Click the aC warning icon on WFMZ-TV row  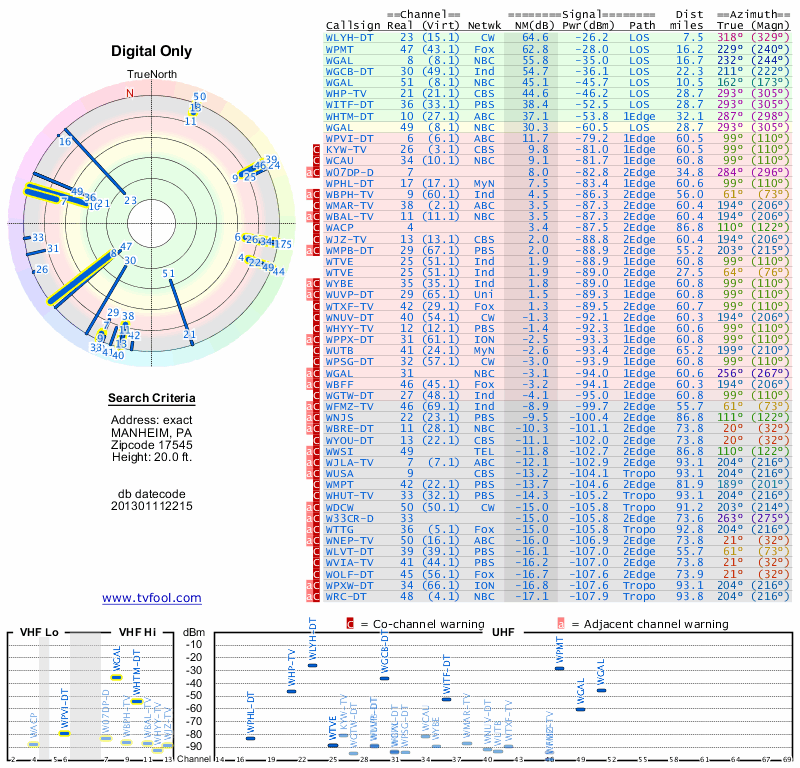tap(313, 407)
